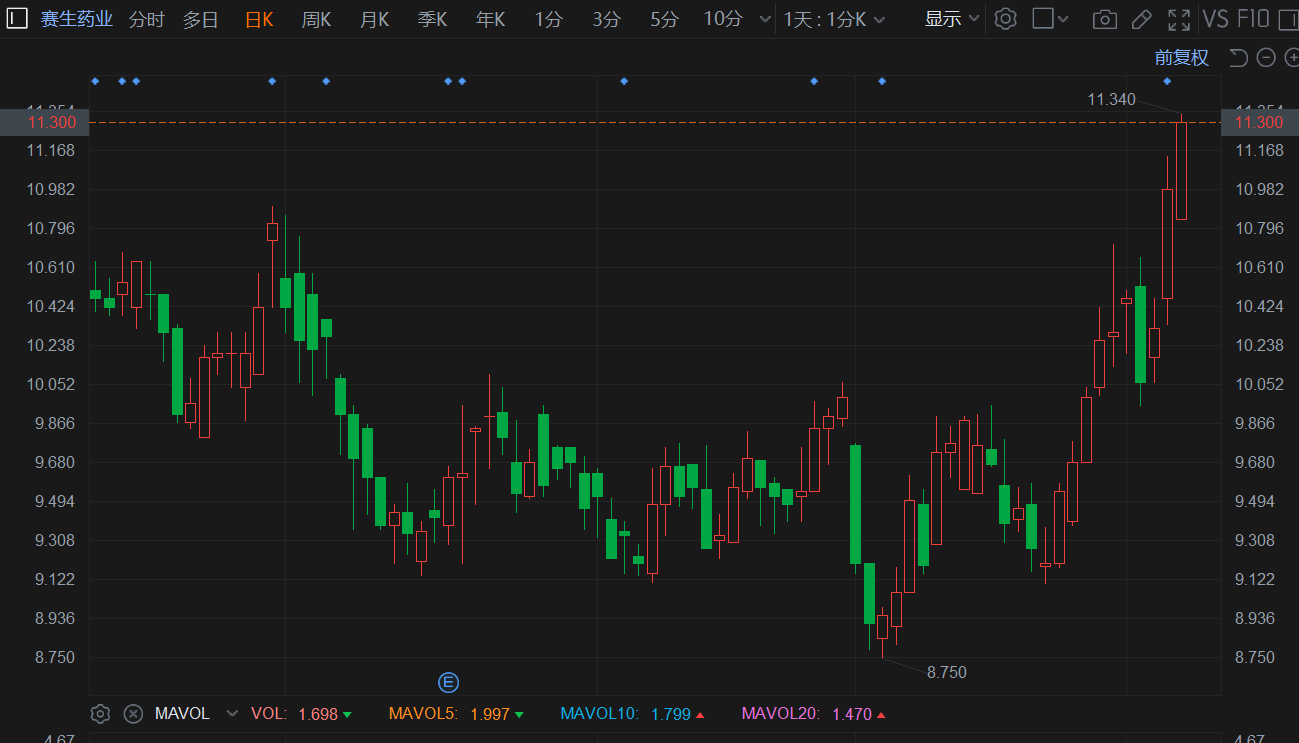The height and width of the screenshot is (743, 1299).
Task: Remove the MAVOL indicator panel
Action: tap(133, 714)
